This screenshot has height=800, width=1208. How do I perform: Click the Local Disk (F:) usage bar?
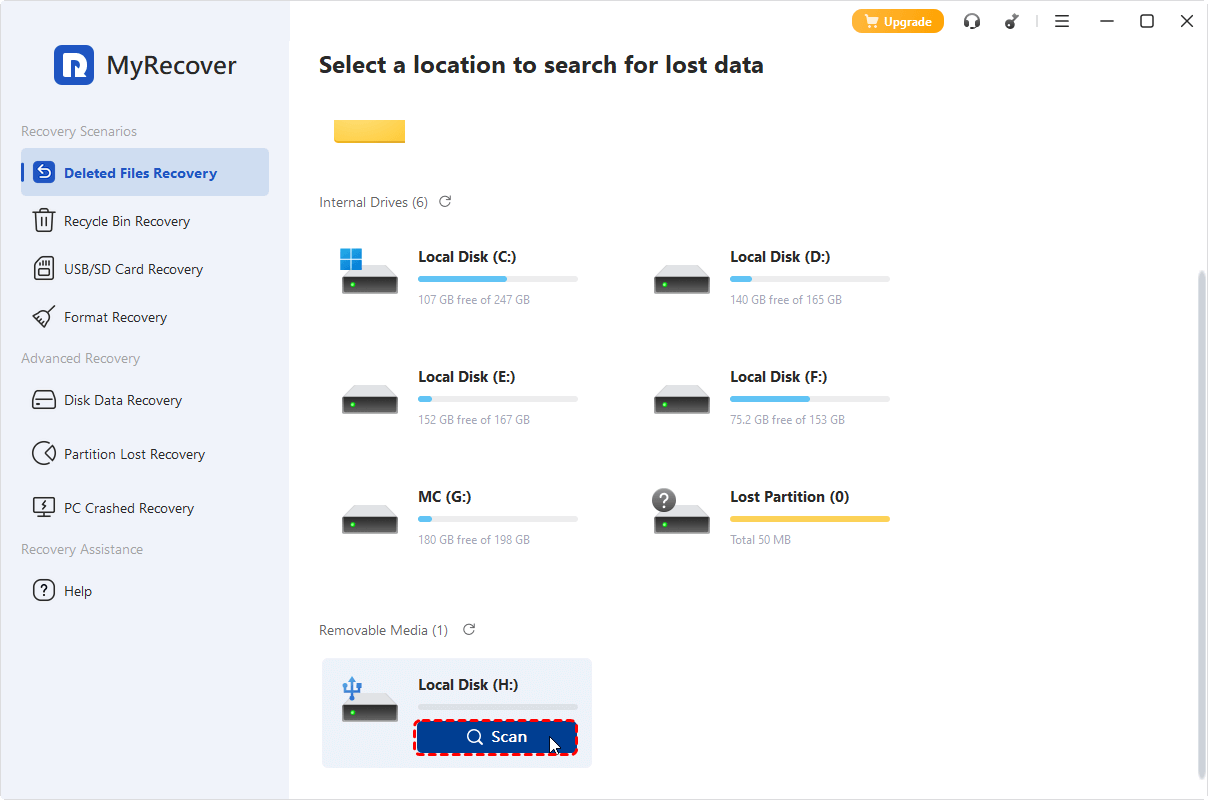[810, 399]
